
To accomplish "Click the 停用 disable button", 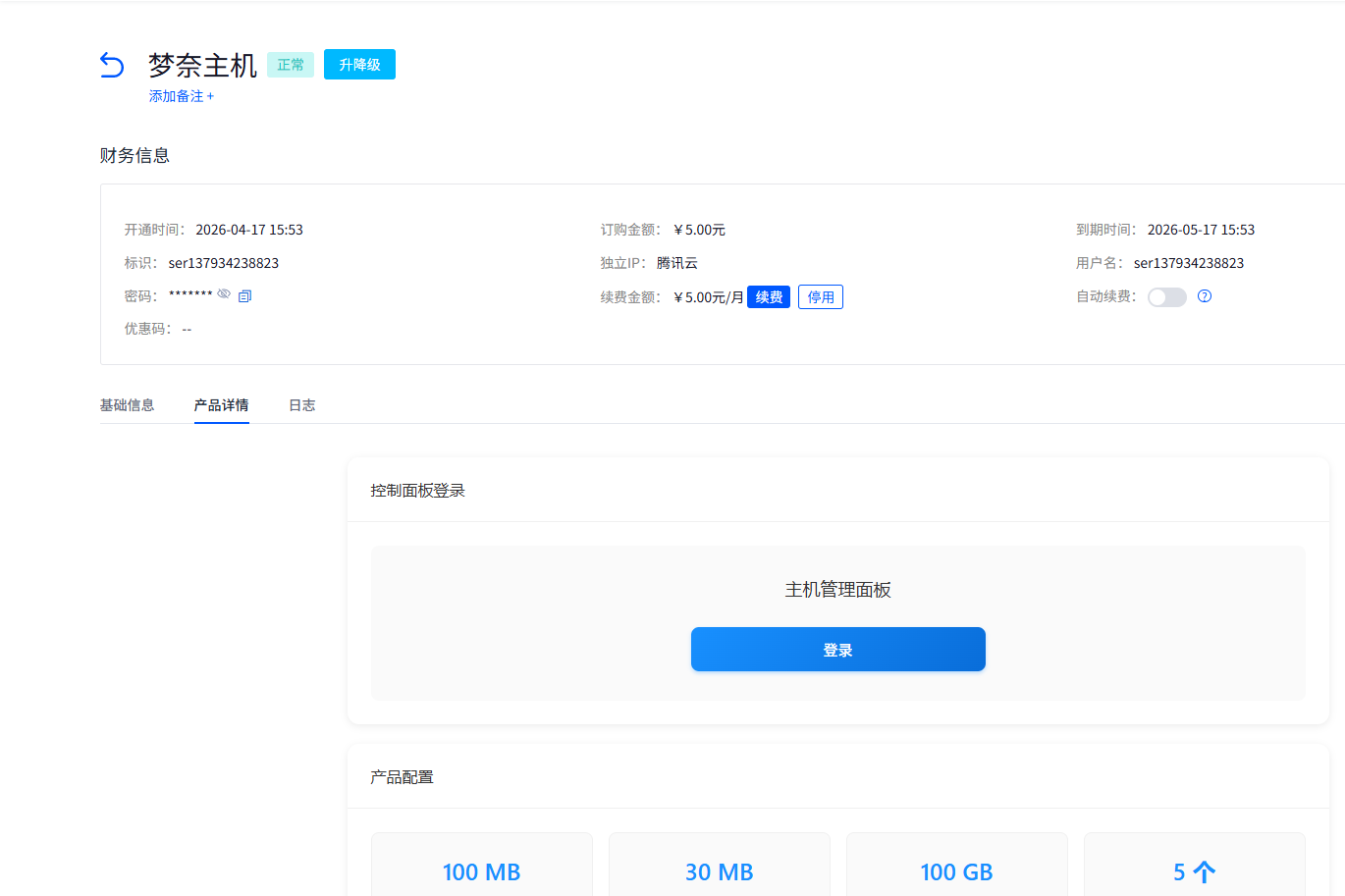I will [820, 296].
